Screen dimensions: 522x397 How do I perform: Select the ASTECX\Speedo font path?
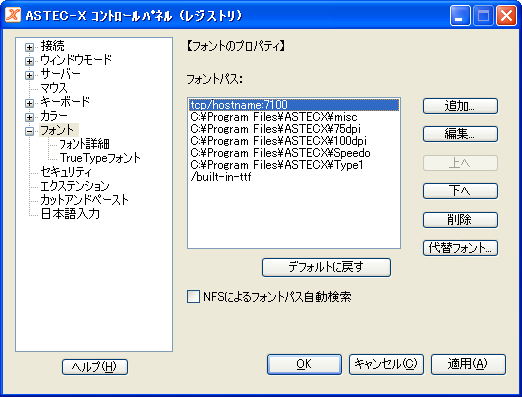click(x=294, y=153)
